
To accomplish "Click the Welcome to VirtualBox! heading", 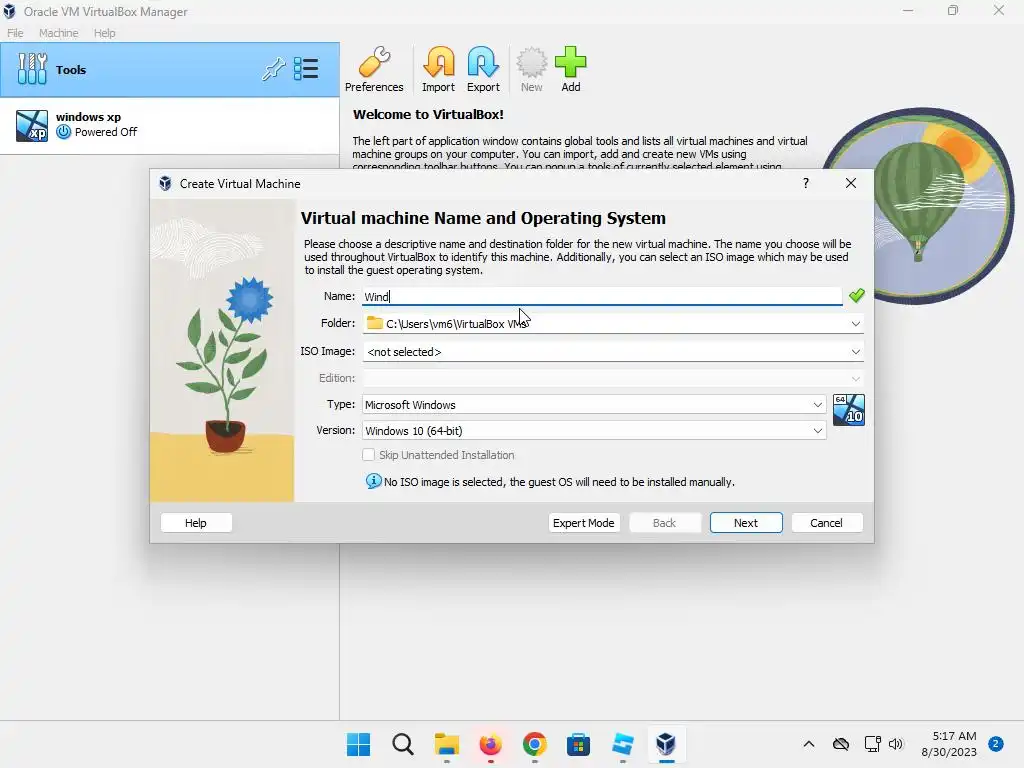I will coord(428,114).
